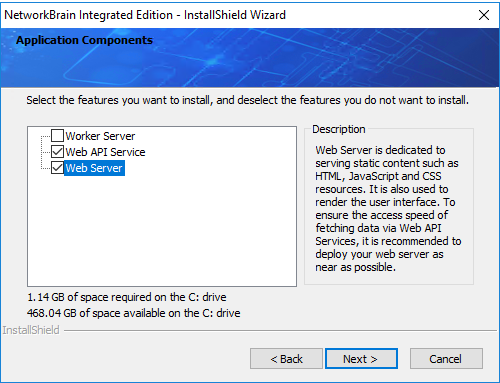Go back with the < Back button

pyautogui.click(x=286, y=359)
